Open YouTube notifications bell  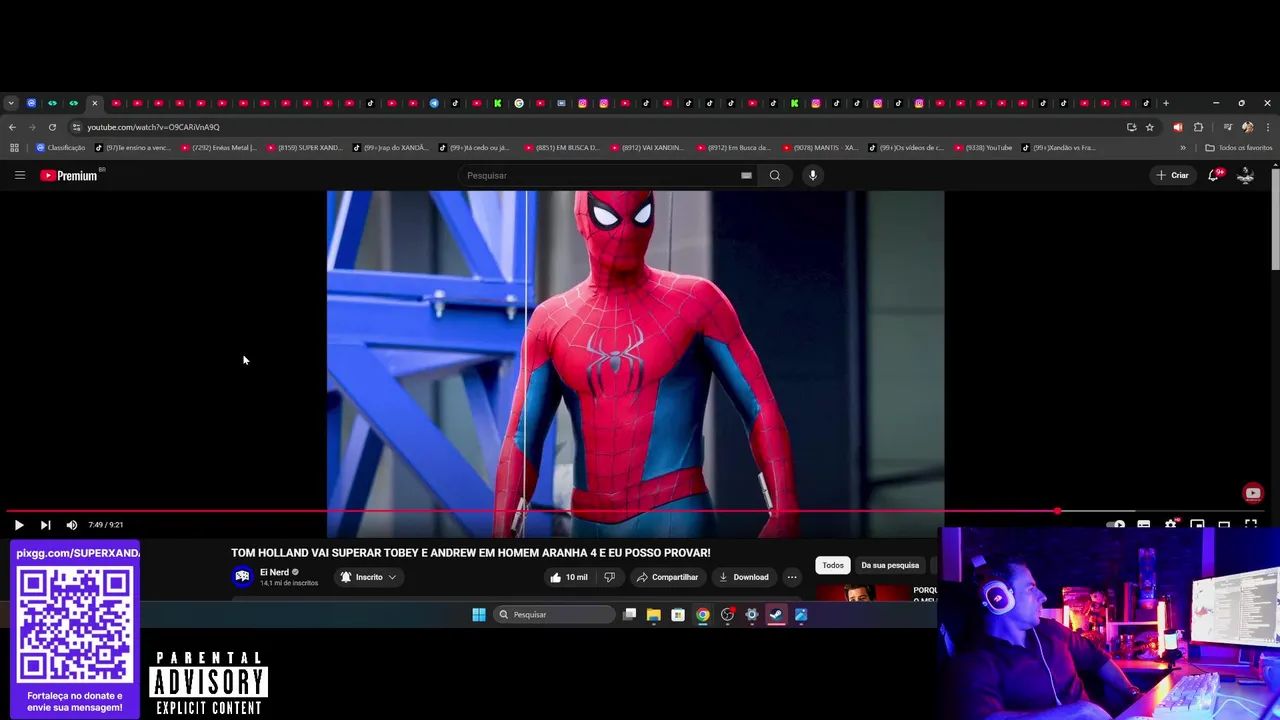click(1214, 175)
